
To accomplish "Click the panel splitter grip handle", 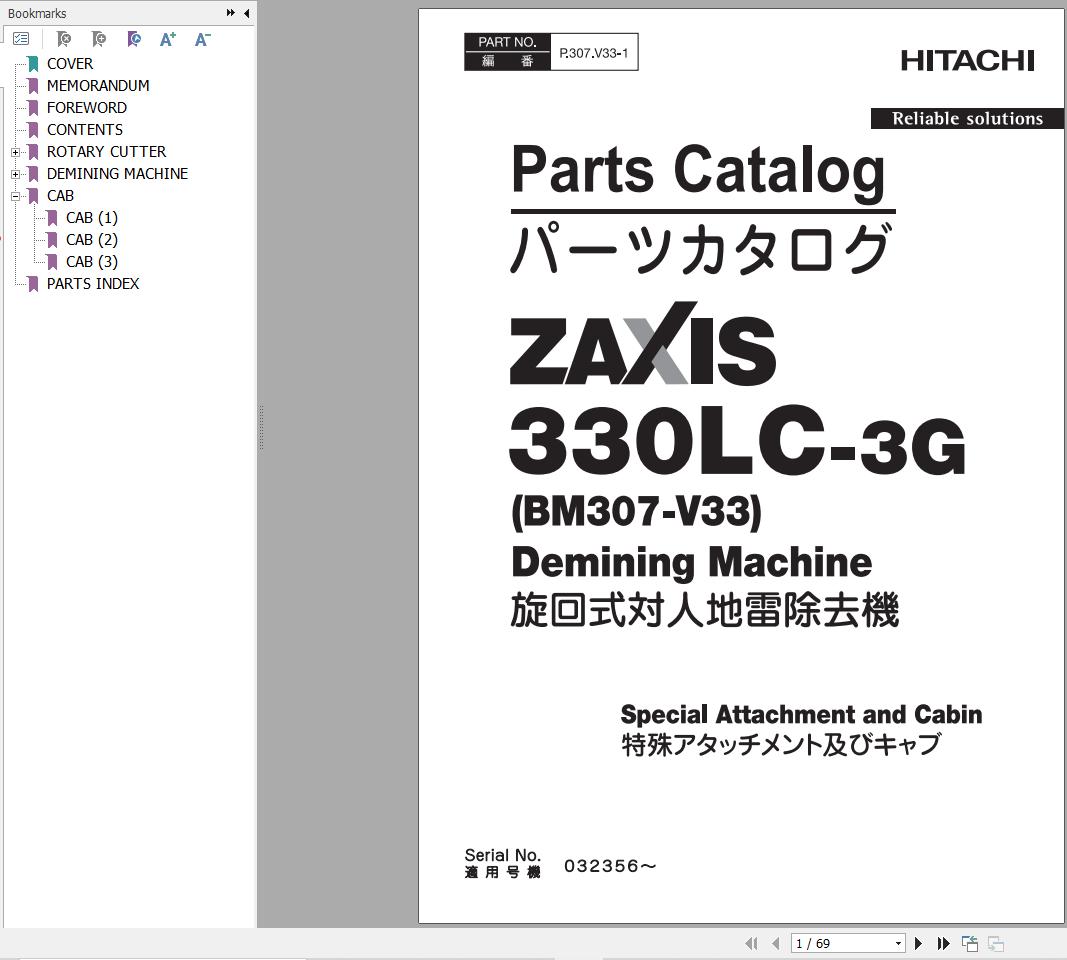I will click(x=261, y=428).
